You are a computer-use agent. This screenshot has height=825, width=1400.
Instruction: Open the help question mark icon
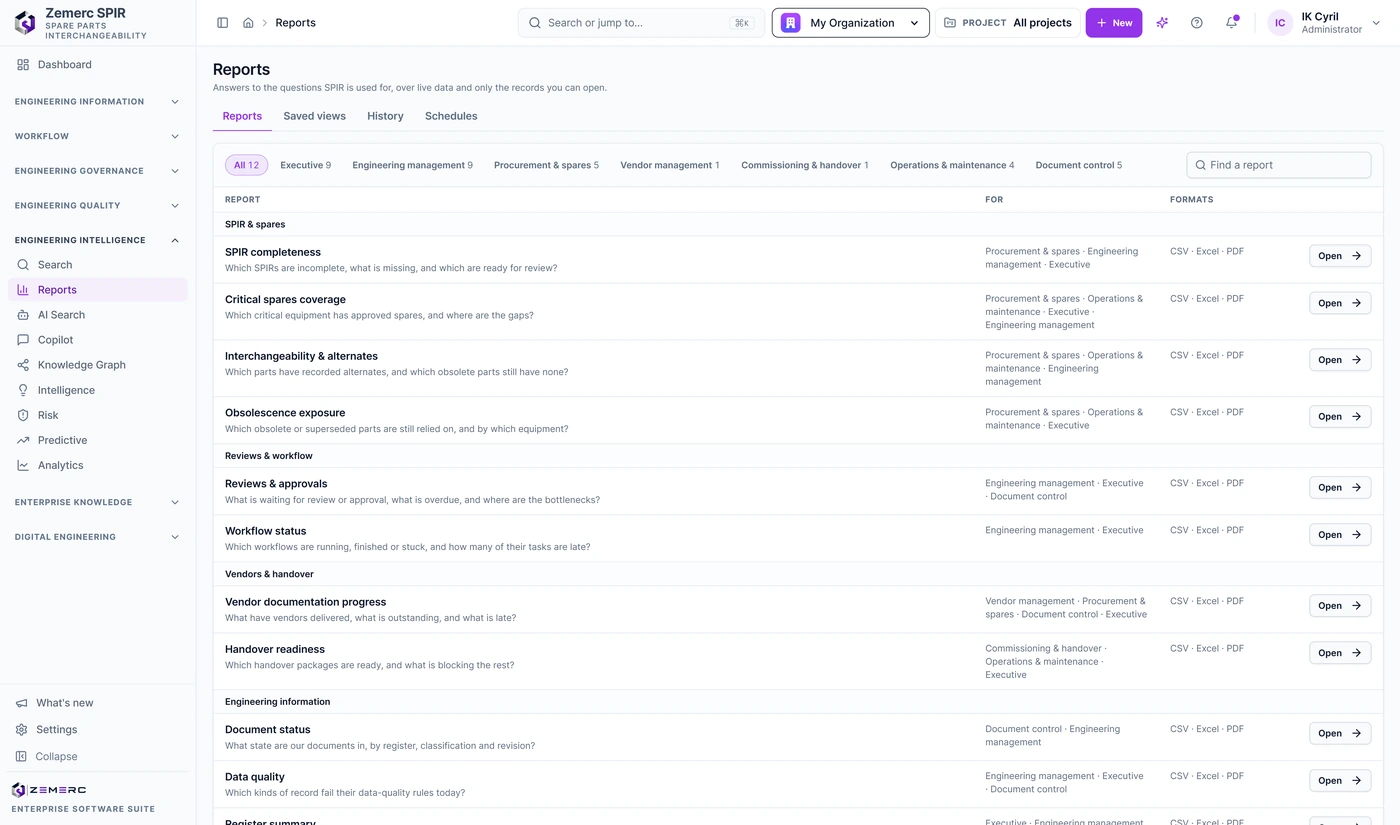click(x=1197, y=23)
